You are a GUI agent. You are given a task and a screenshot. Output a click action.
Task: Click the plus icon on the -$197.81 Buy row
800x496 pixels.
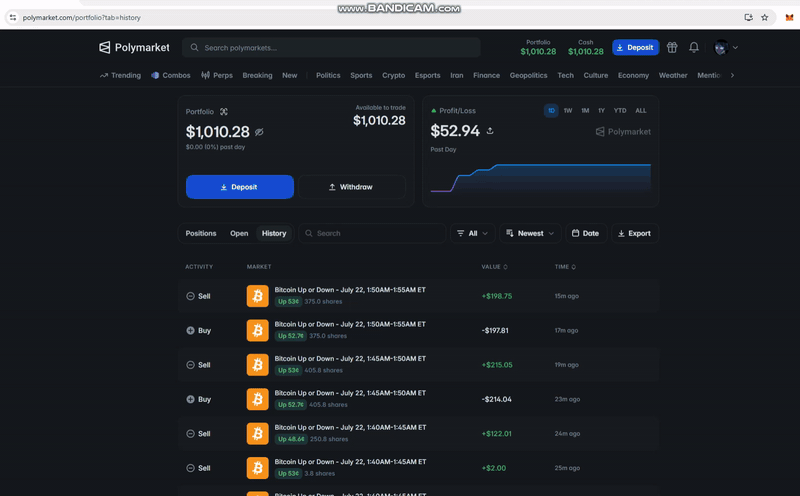pyautogui.click(x=190, y=330)
